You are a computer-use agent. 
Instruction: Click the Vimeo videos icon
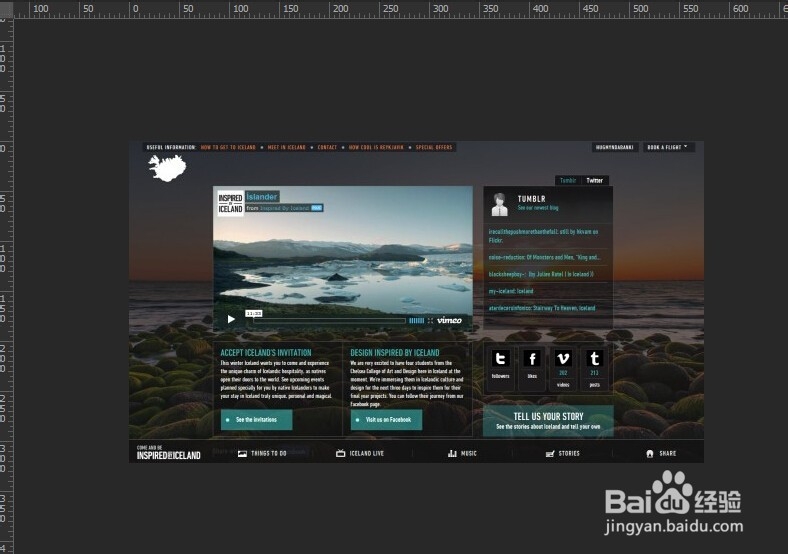pos(563,358)
